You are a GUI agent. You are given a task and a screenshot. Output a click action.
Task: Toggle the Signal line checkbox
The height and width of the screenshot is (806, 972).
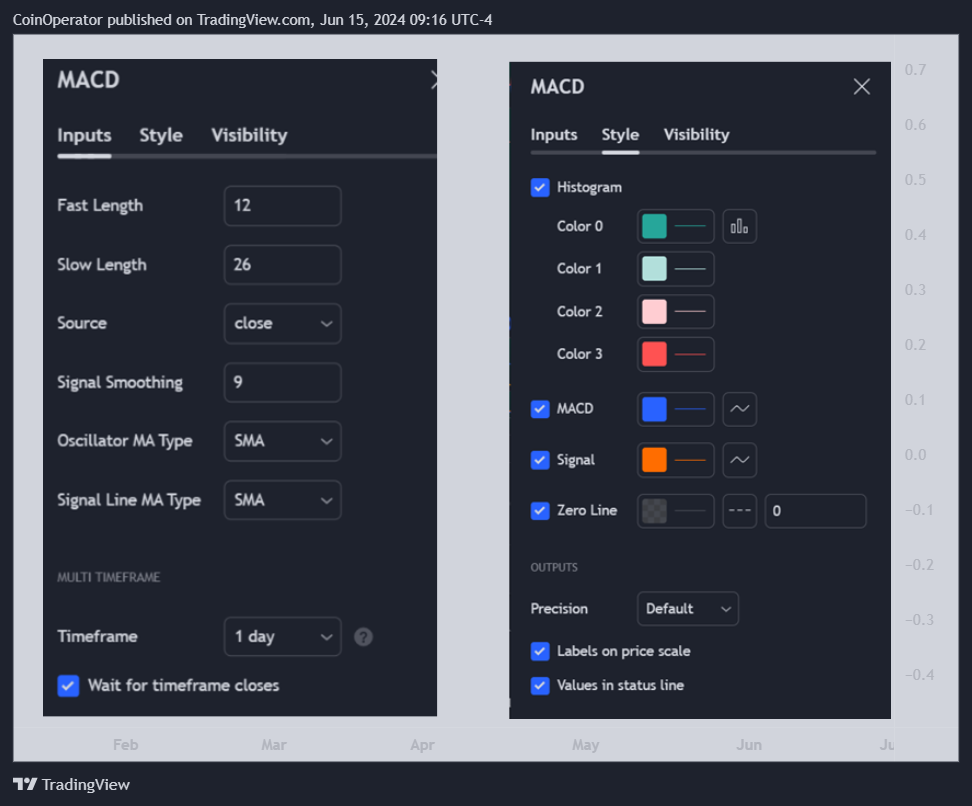[x=540, y=460]
